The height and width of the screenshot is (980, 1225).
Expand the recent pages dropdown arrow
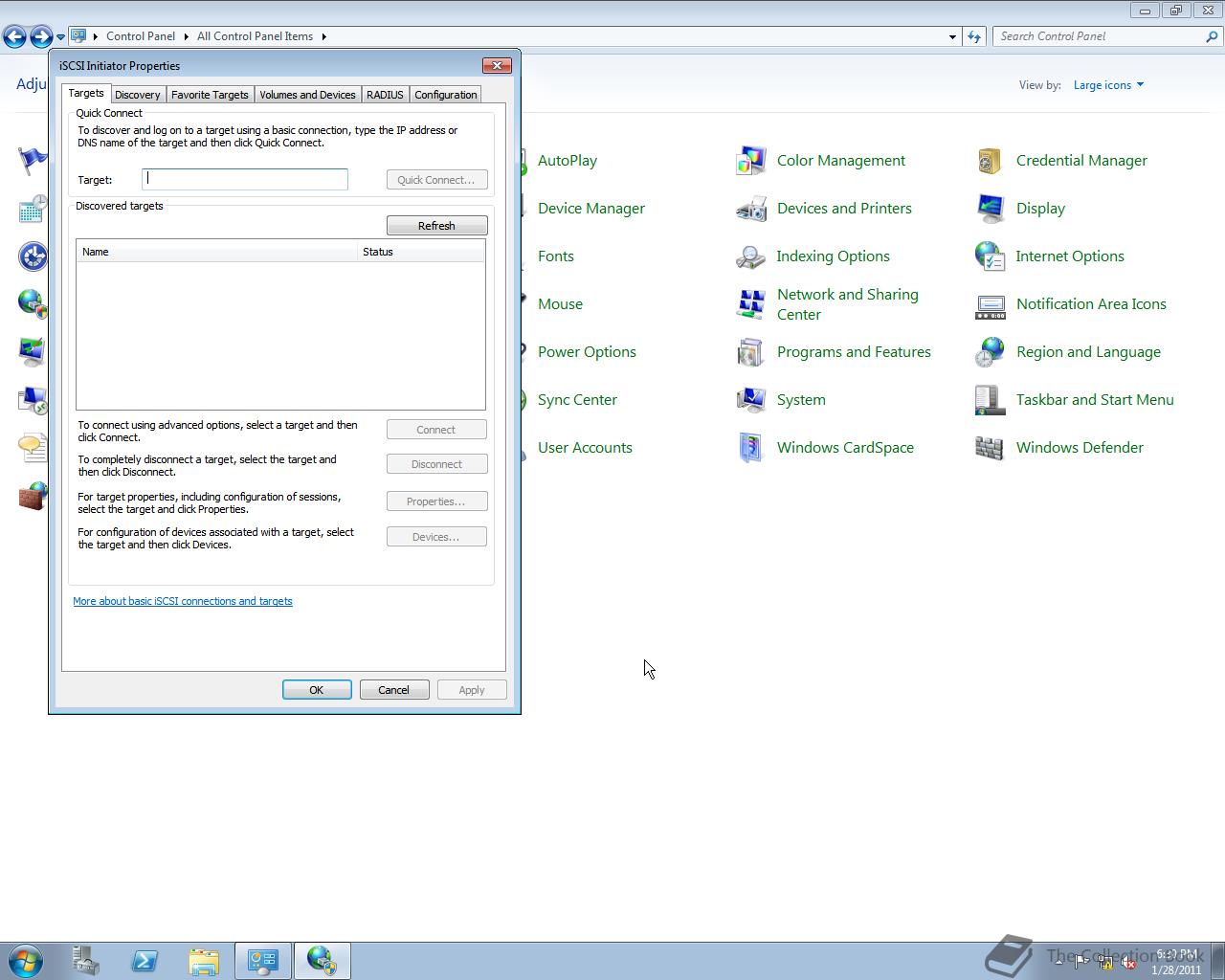click(60, 36)
